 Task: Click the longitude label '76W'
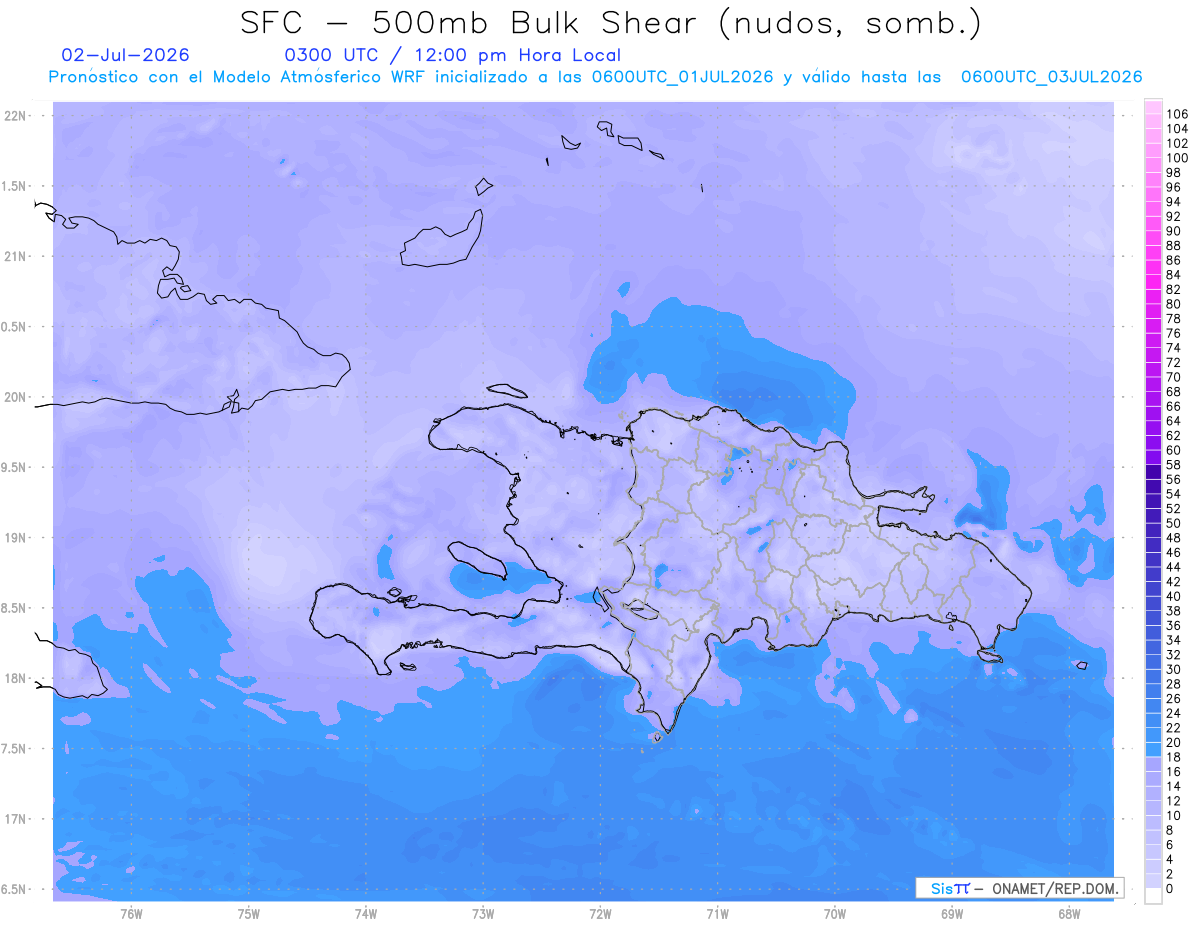point(131,912)
